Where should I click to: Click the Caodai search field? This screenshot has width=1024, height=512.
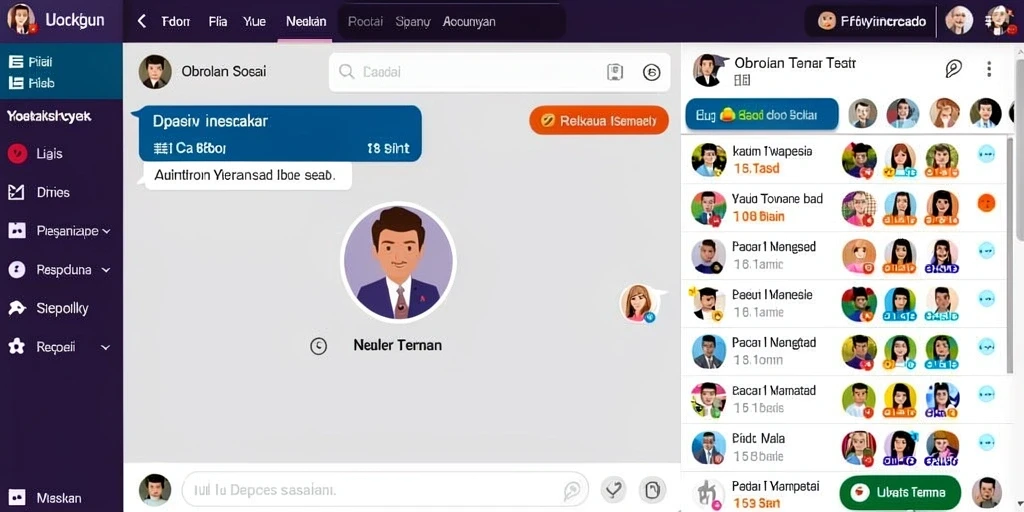[500, 72]
